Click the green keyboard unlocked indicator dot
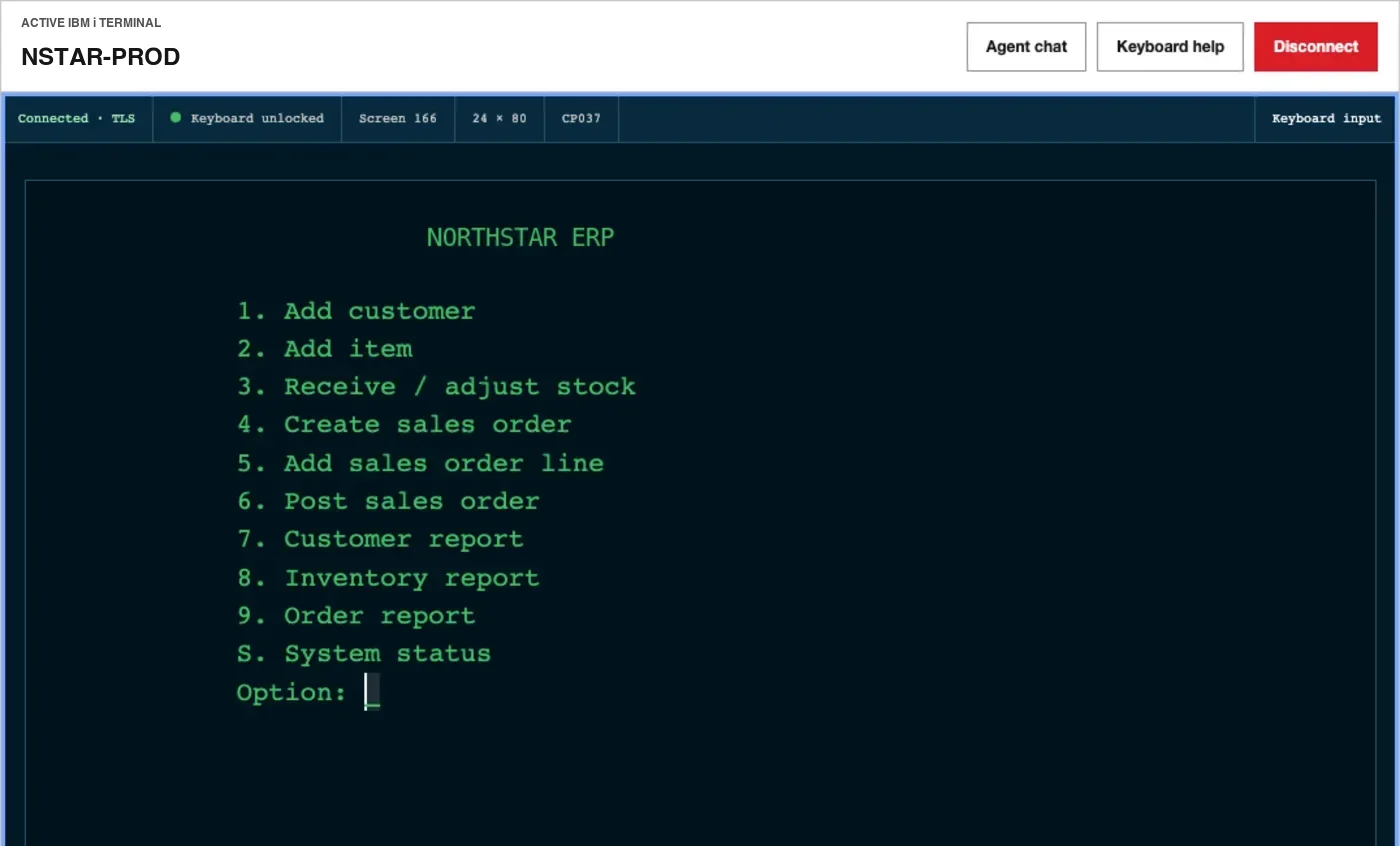This screenshot has height=846, width=1400. pos(176,118)
